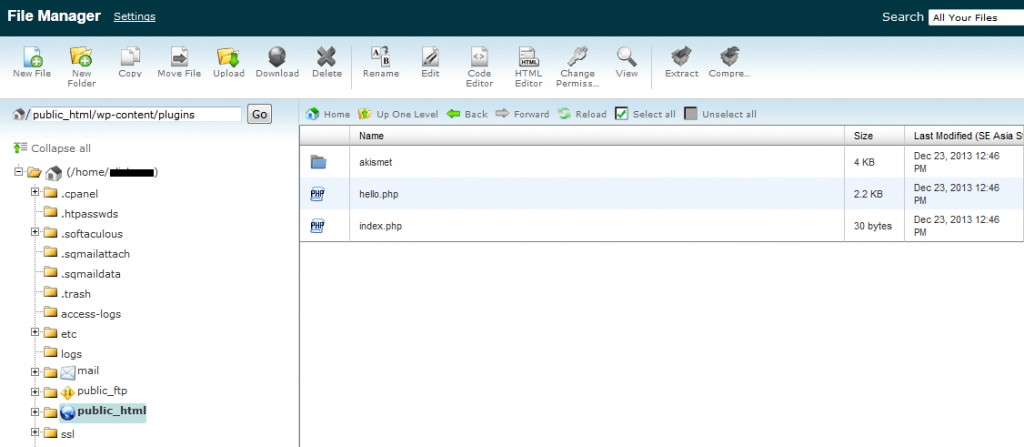
Task: Expand the mail folder node
Action: (x=35, y=372)
